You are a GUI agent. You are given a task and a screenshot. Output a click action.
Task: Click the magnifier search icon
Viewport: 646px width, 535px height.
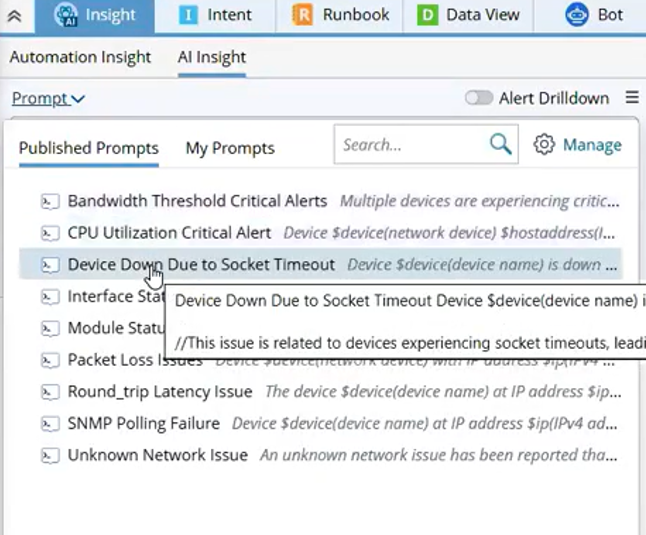500,145
